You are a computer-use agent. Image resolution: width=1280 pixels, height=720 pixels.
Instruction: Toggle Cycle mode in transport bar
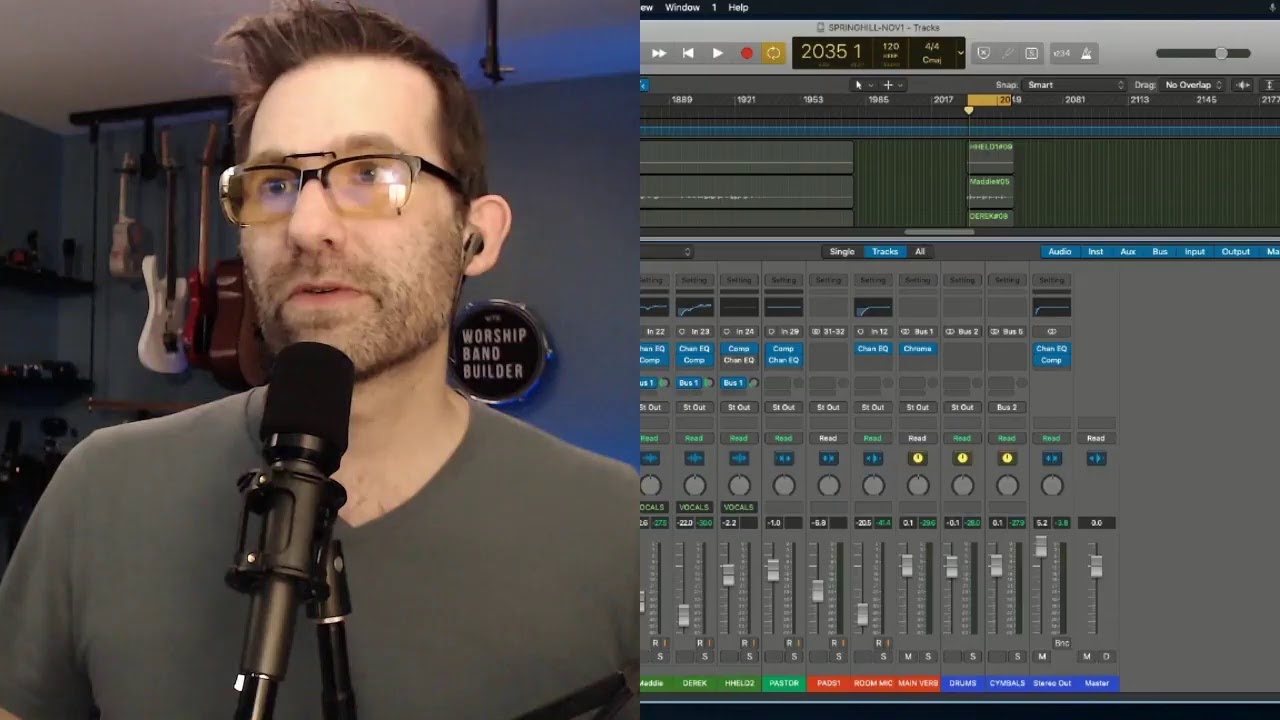click(773, 53)
